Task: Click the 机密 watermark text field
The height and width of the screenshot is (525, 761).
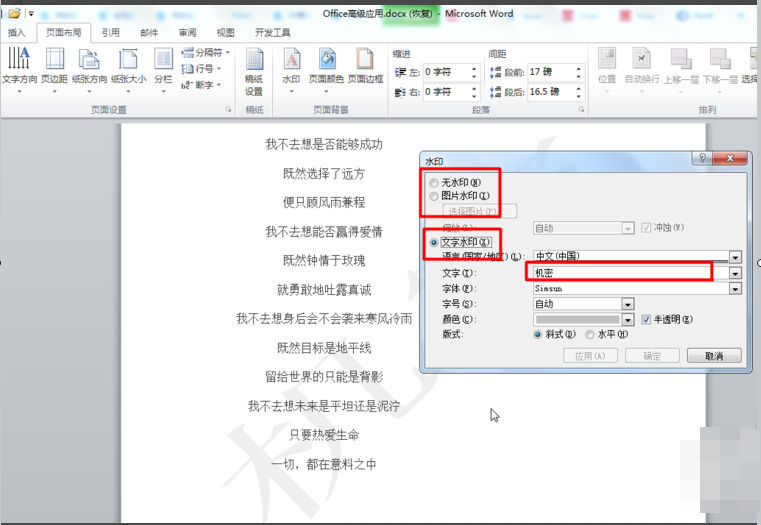Action: click(631, 273)
